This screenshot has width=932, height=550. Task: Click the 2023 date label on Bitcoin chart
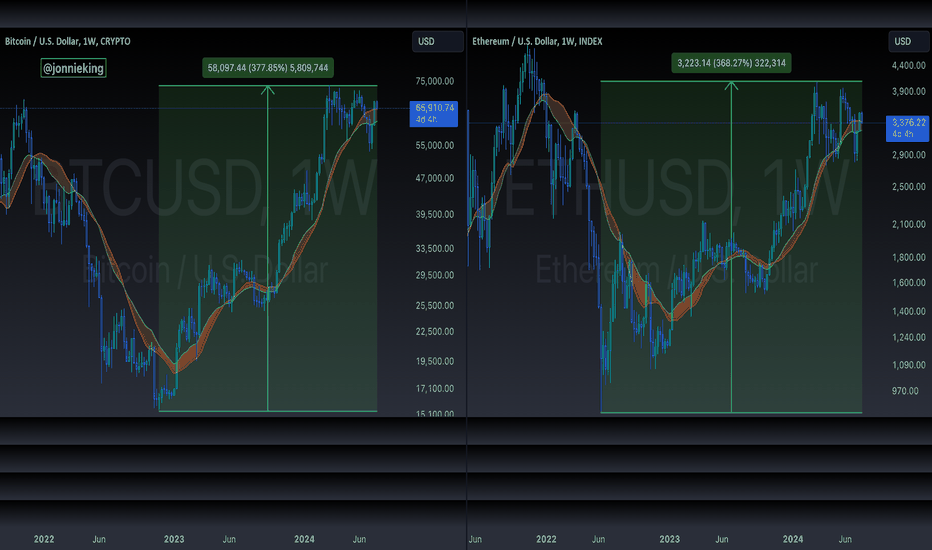click(174, 539)
